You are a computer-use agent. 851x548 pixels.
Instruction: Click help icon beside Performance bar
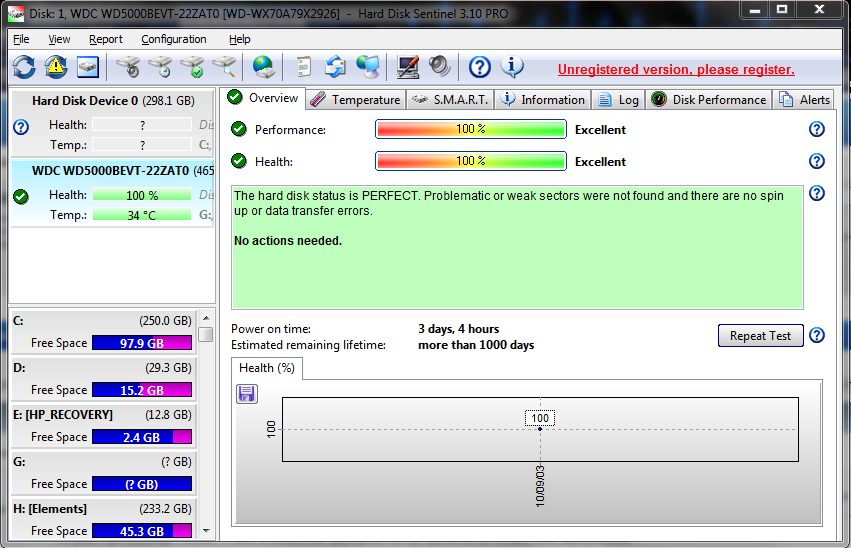817,129
